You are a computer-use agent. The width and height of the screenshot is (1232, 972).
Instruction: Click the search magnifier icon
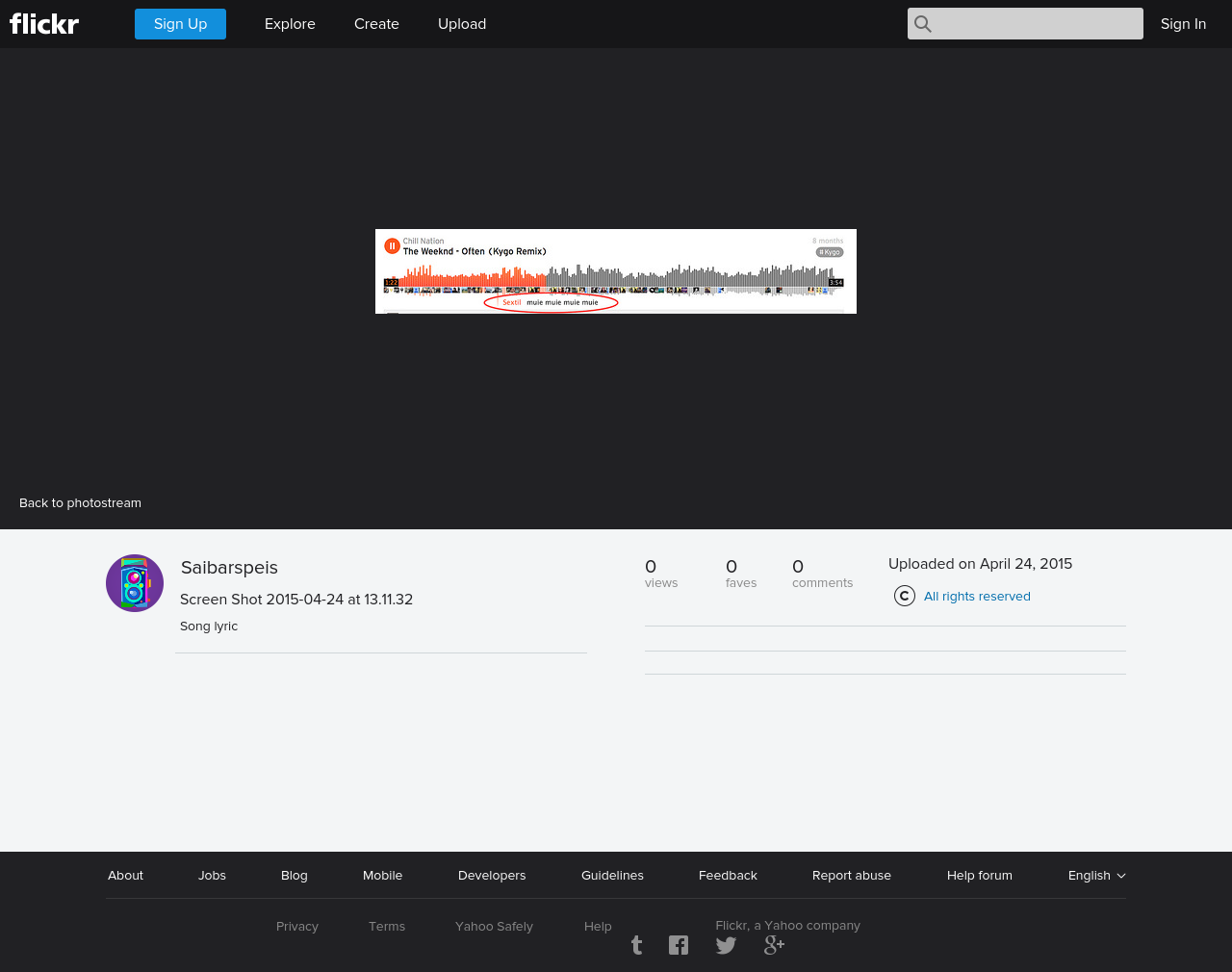point(923,24)
